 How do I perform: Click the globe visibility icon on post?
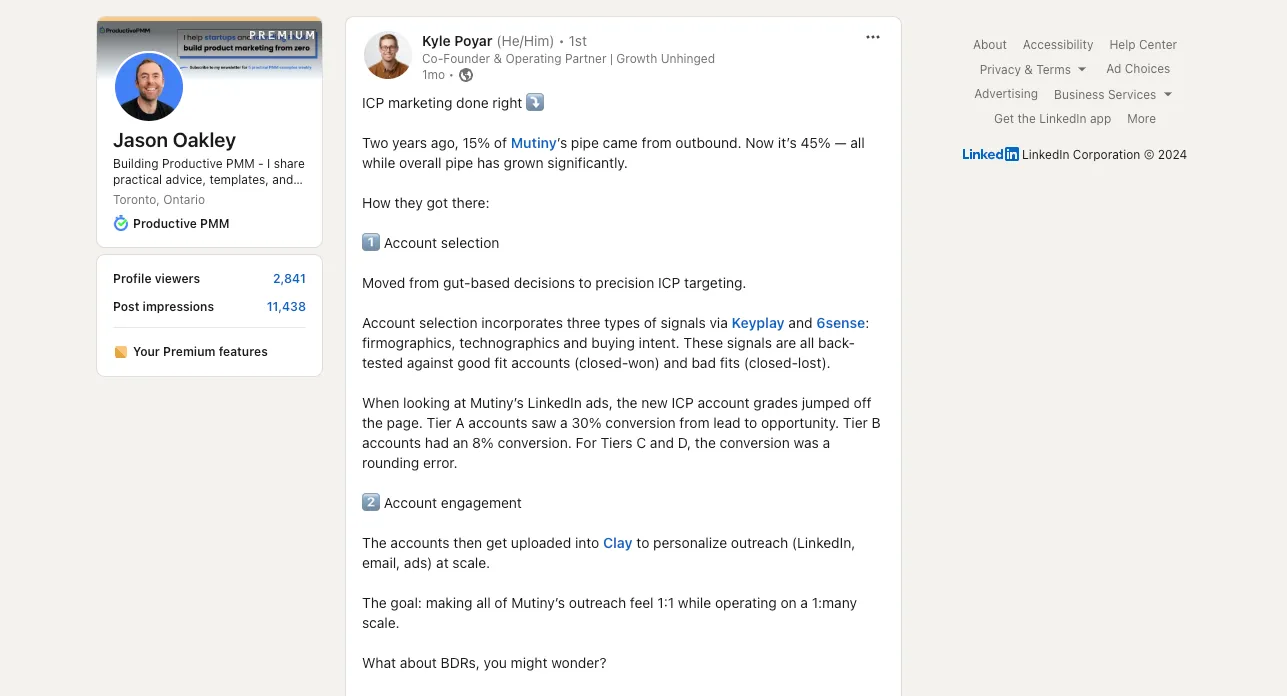(466, 75)
